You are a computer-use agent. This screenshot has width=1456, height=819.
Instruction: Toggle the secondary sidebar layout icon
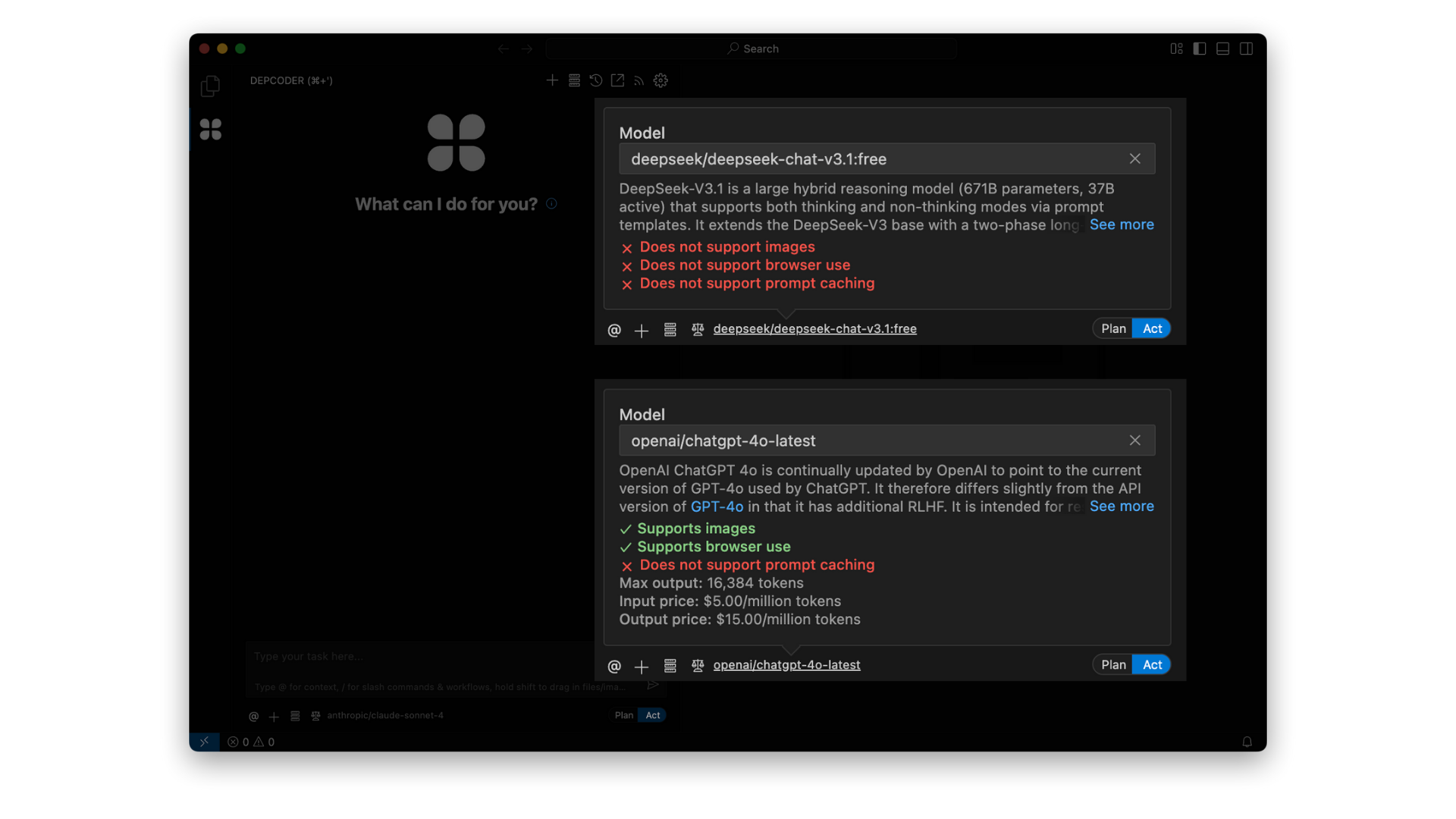(x=1246, y=49)
